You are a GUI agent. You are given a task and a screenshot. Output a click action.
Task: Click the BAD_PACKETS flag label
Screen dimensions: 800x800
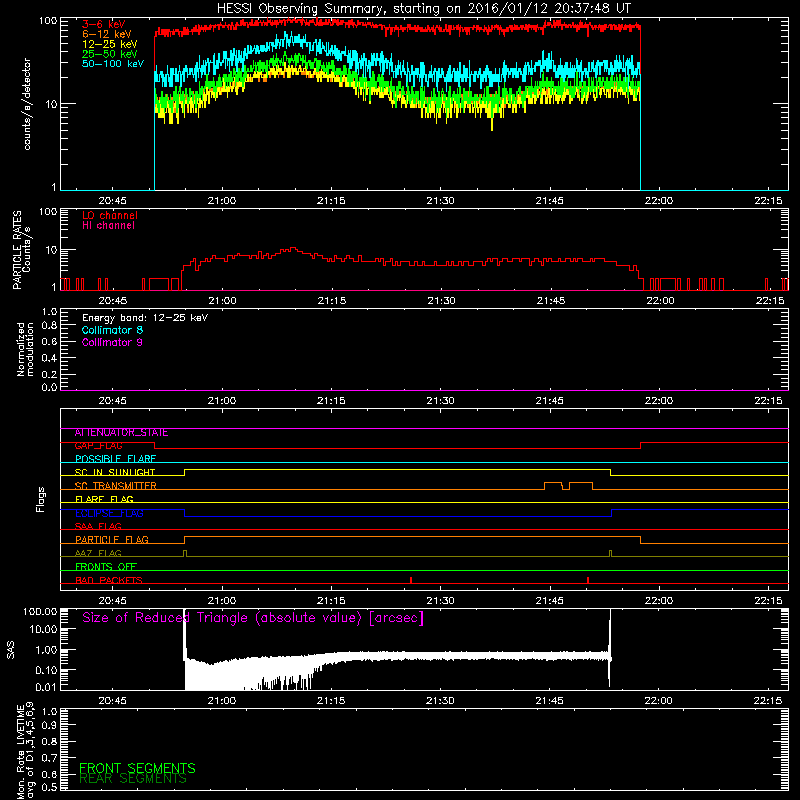(x=109, y=580)
